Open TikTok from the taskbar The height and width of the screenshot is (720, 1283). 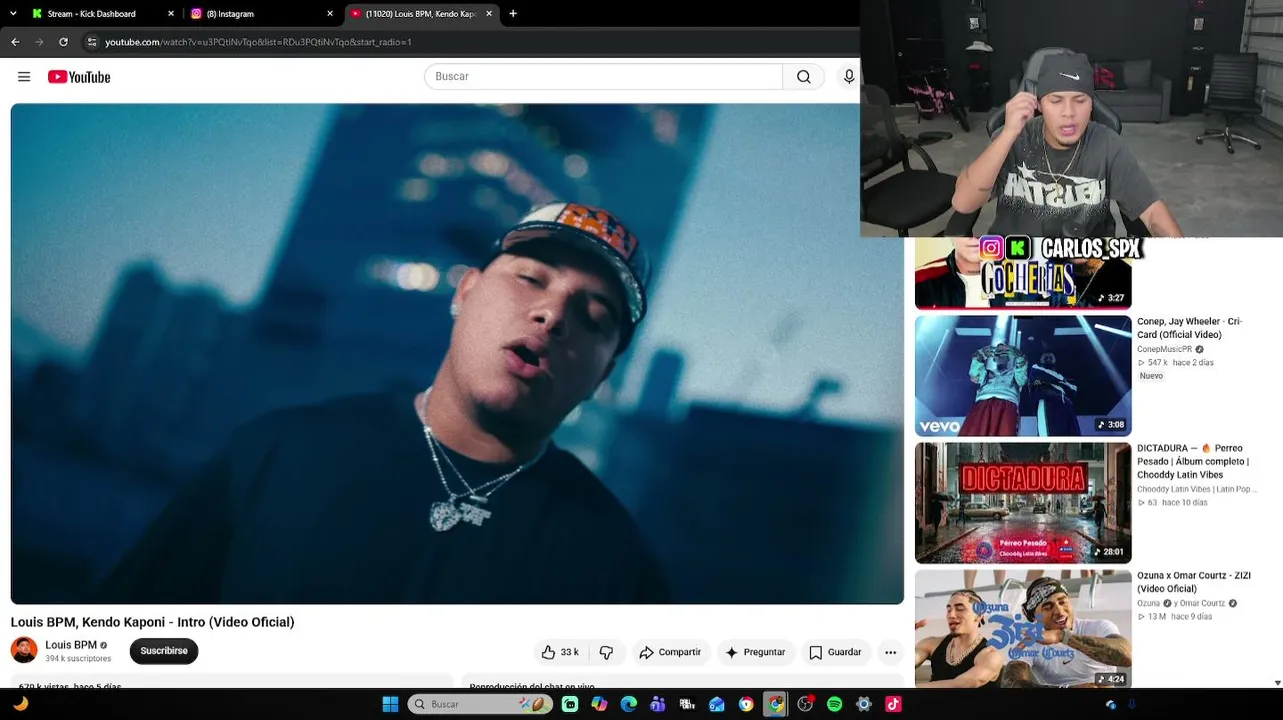click(893, 704)
